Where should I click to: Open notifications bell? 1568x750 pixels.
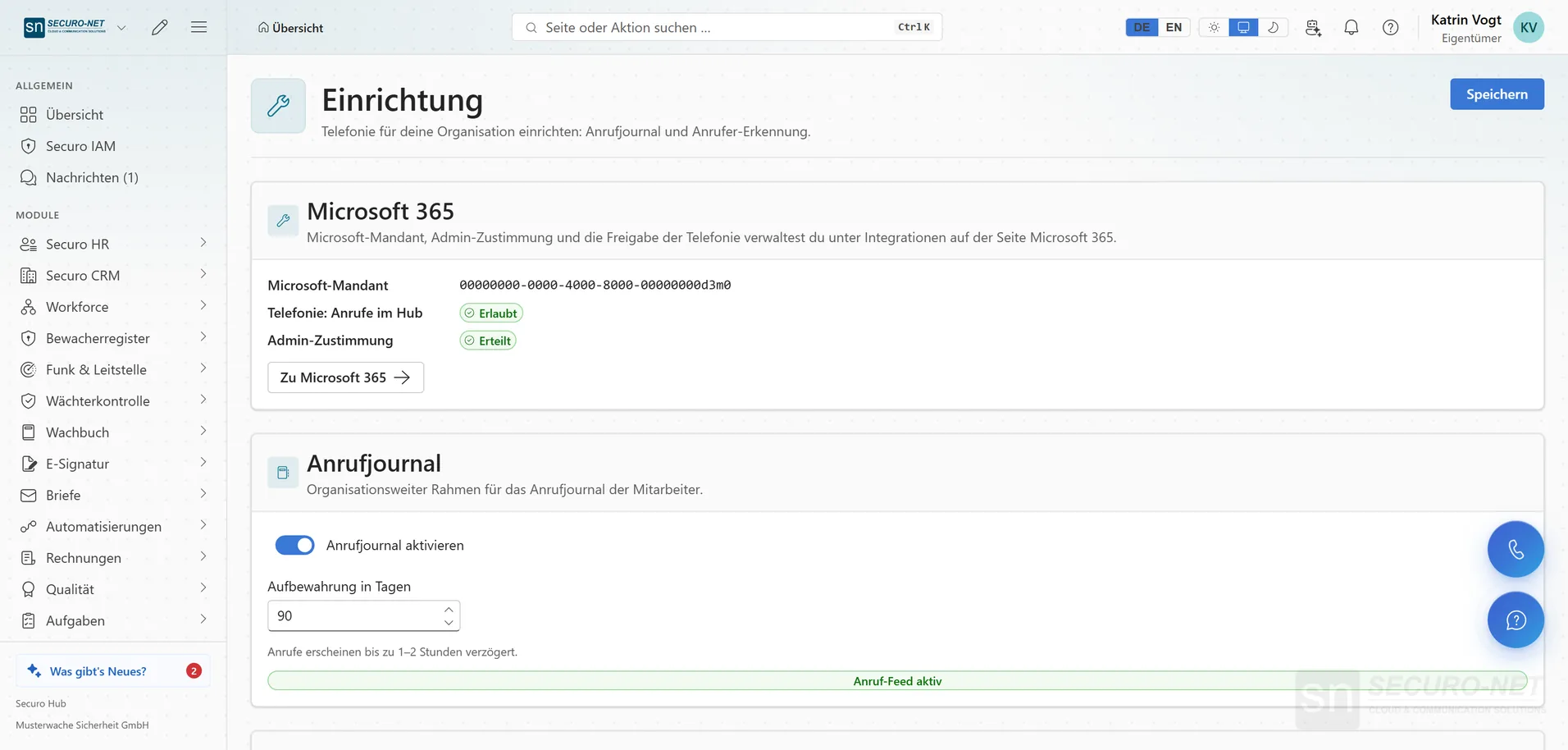point(1351,27)
